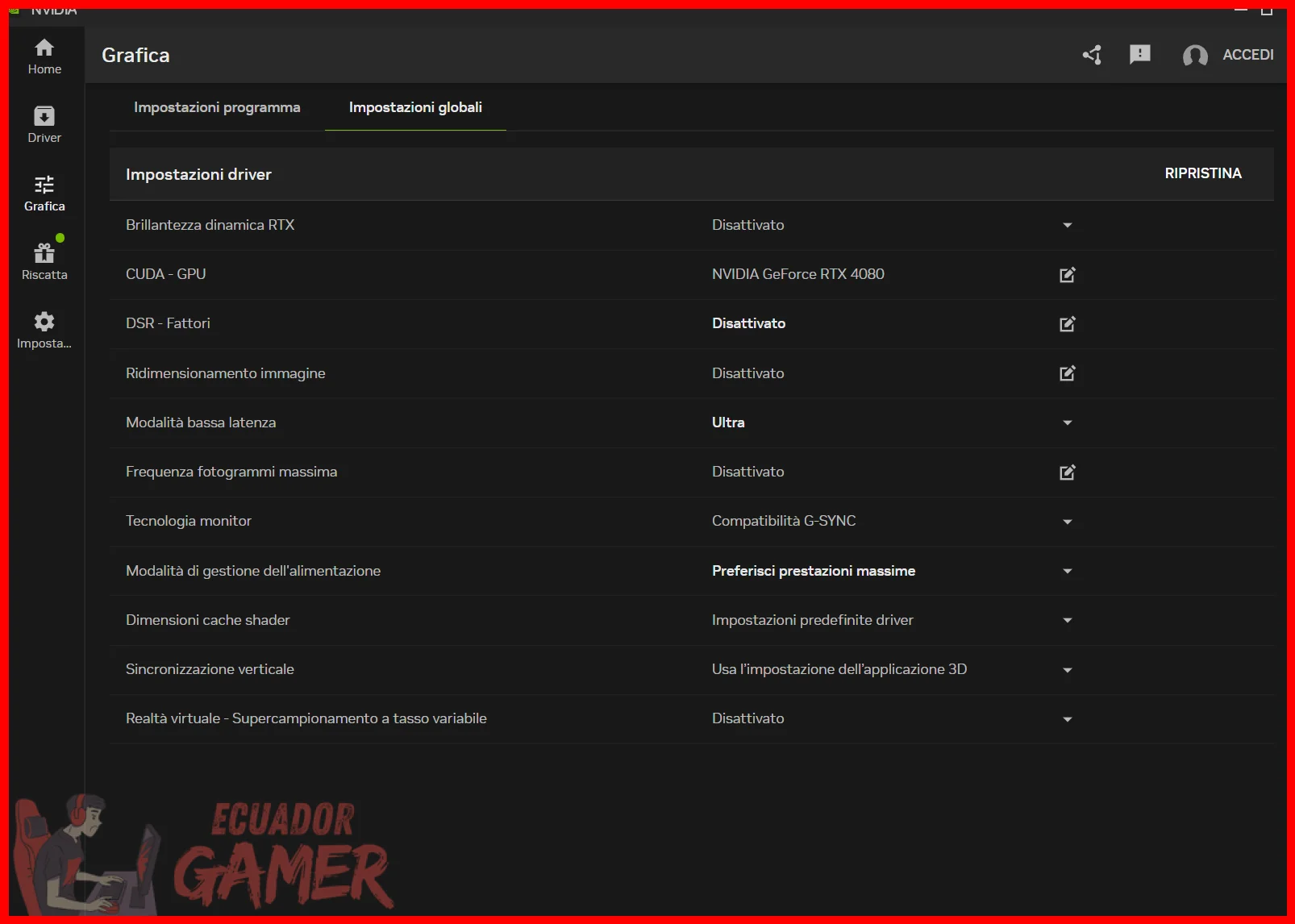Open the Driver section in sidebar

pyautogui.click(x=44, y=125)
